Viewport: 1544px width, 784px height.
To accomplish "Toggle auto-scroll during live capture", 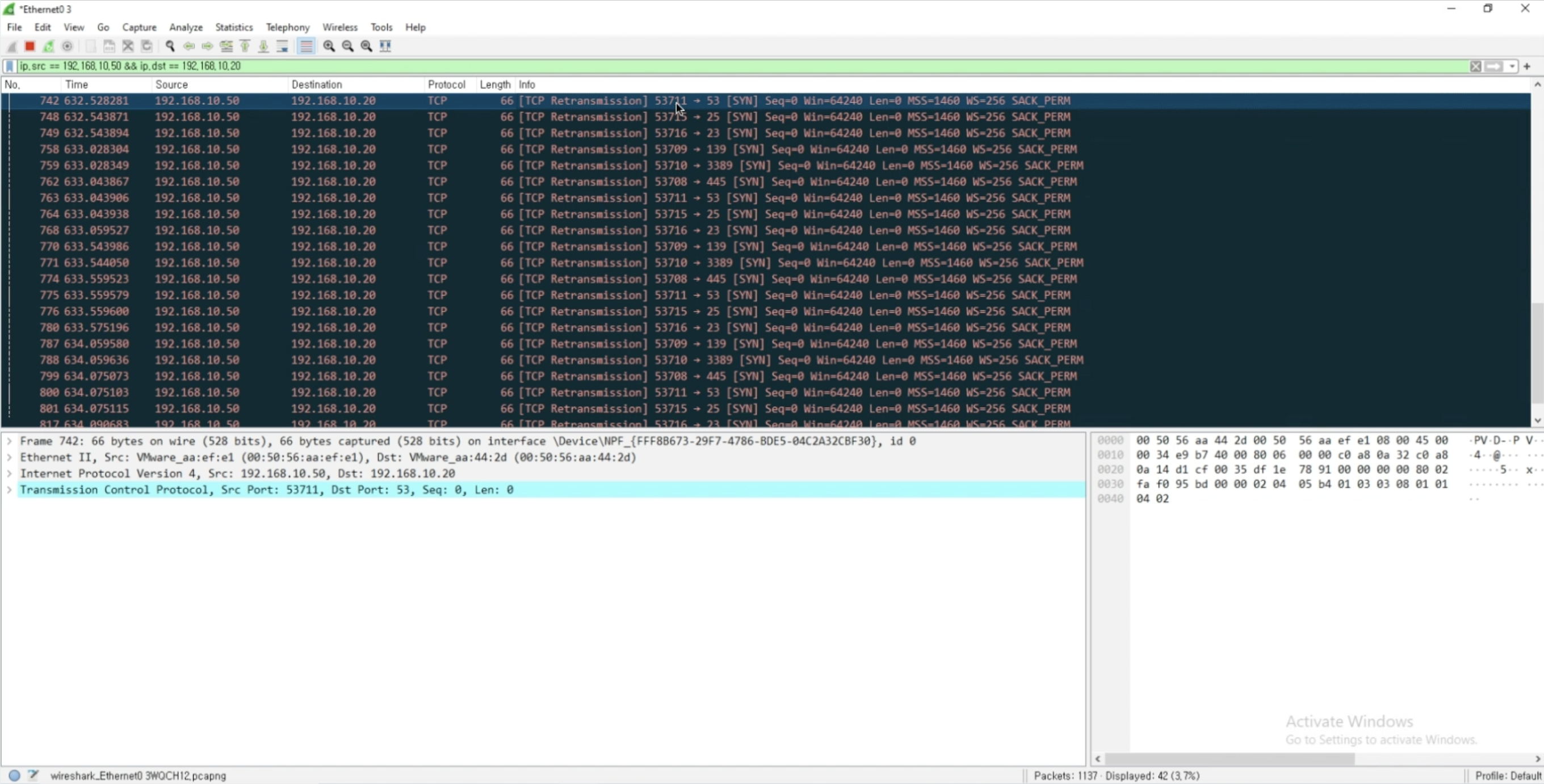I will pyautogui.click(x=282, y=46).
